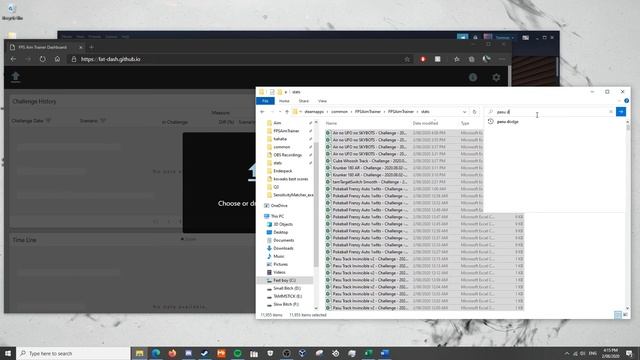
Task: Open the dashboard settings gear
Action: click(496, 77)
